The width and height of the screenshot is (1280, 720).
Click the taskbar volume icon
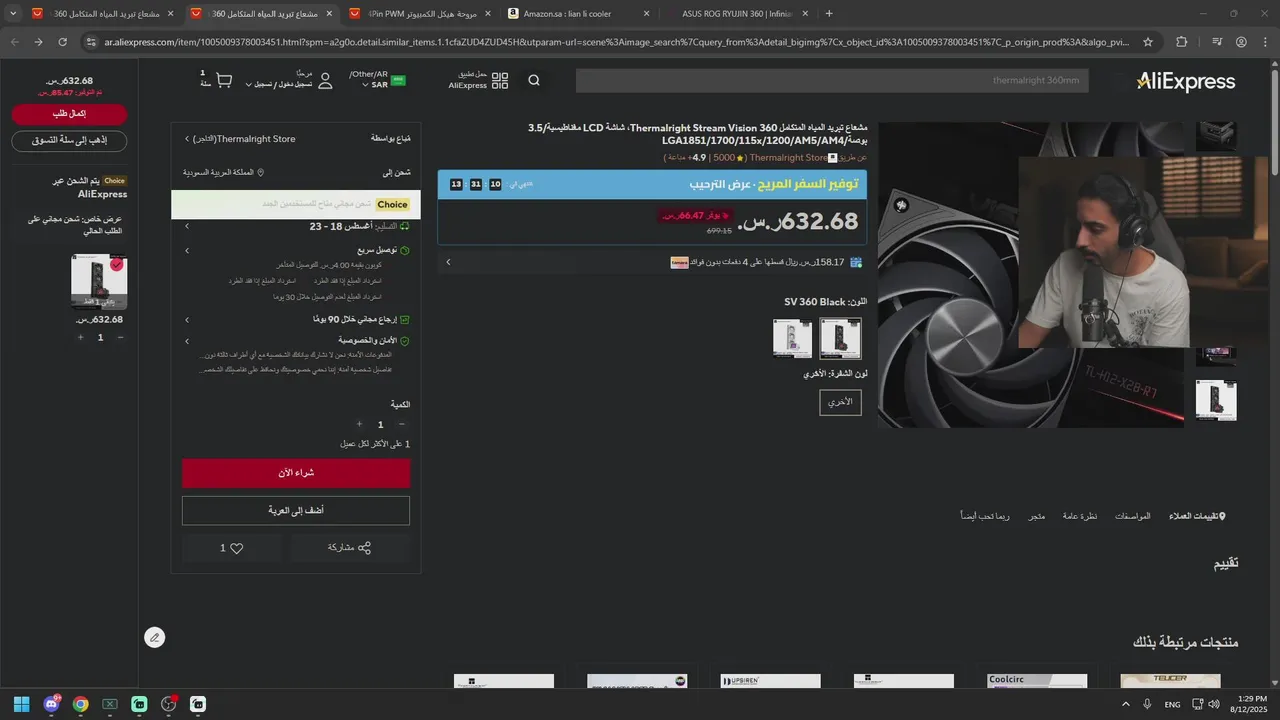click(1214, 704)
